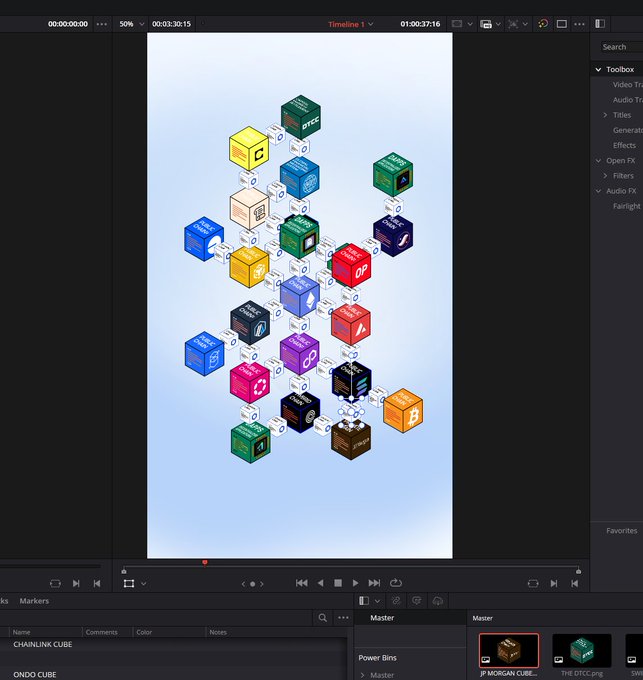The height and width of the screenshot is (680, 643).
Task: Click the skip-forward bar icon under timeline viewer
Action: [x=554, y=583]
